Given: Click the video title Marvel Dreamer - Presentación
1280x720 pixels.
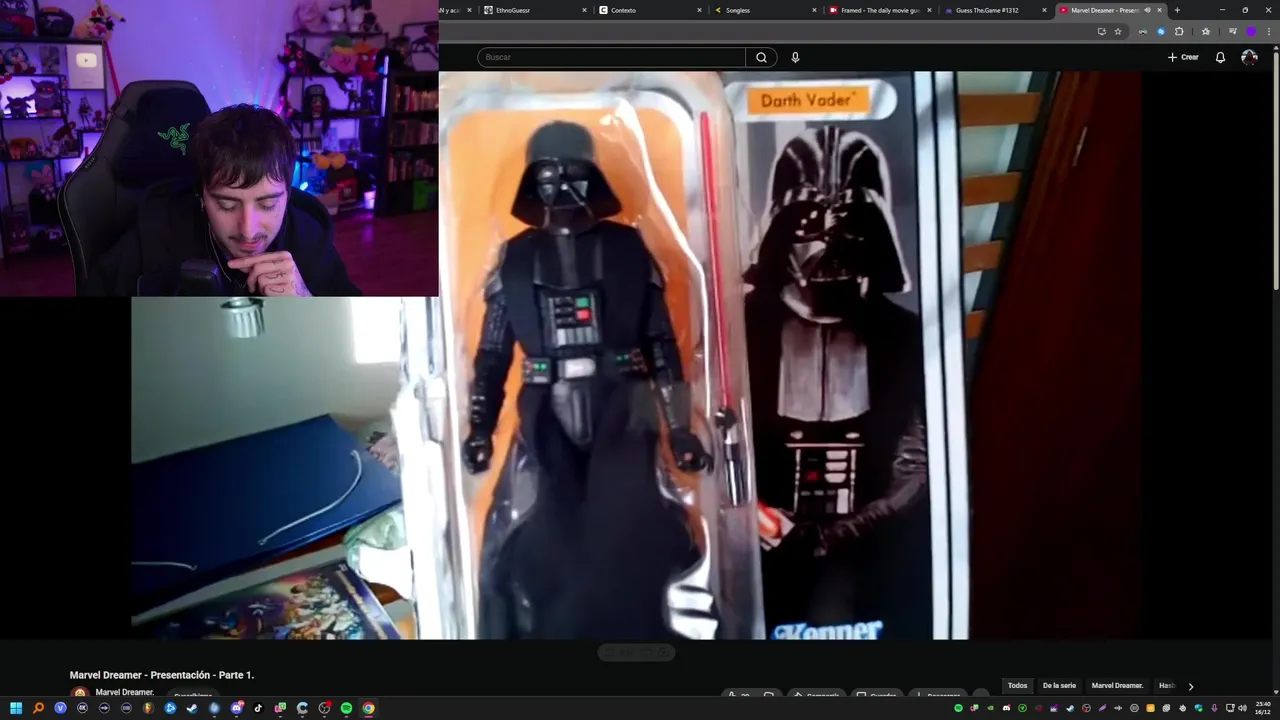Looking at the screenshot, I should click(162, 675).
